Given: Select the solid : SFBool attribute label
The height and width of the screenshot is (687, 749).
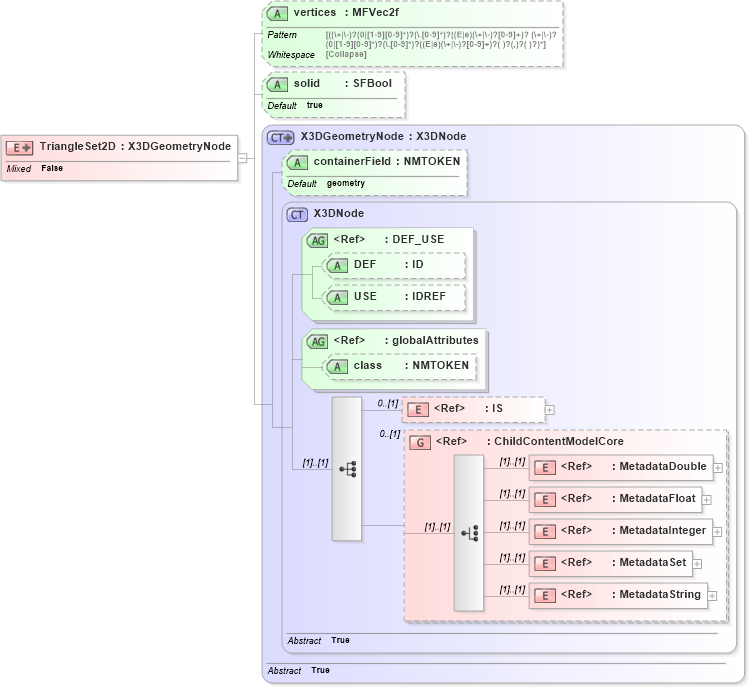Looking at the screenshot, I should 342,83.
